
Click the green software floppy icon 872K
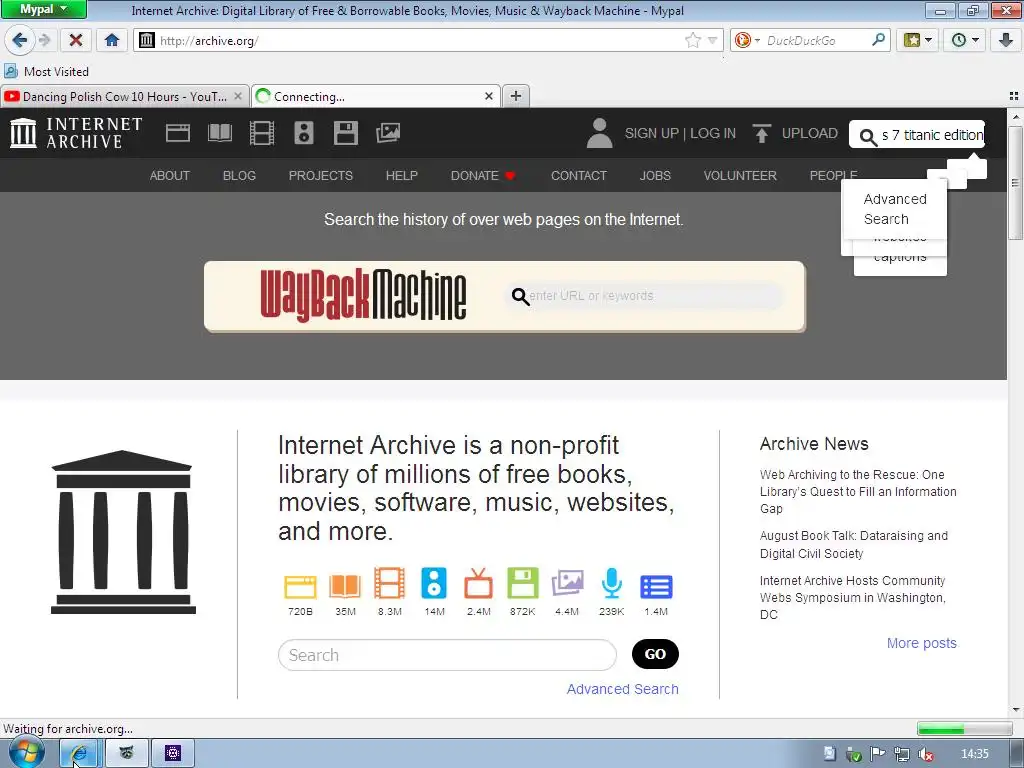(x=523, y=583)
